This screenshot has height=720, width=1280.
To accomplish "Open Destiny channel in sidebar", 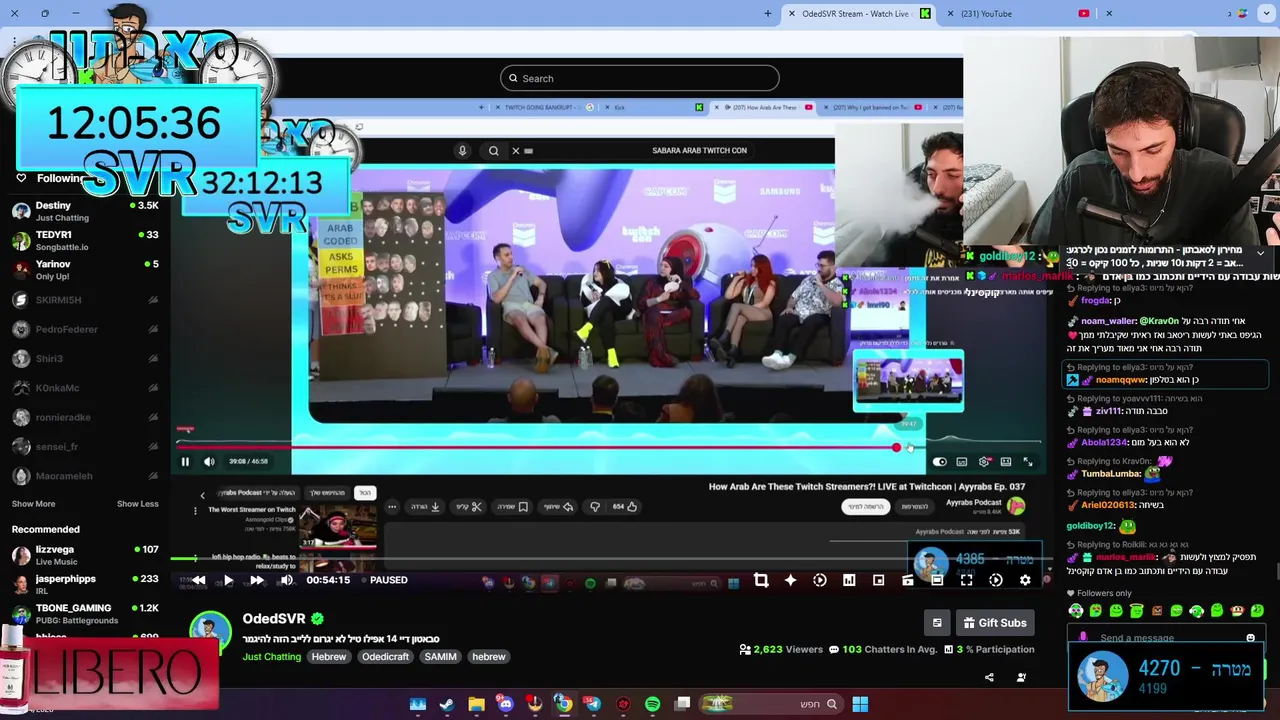I will pos(85,211).
